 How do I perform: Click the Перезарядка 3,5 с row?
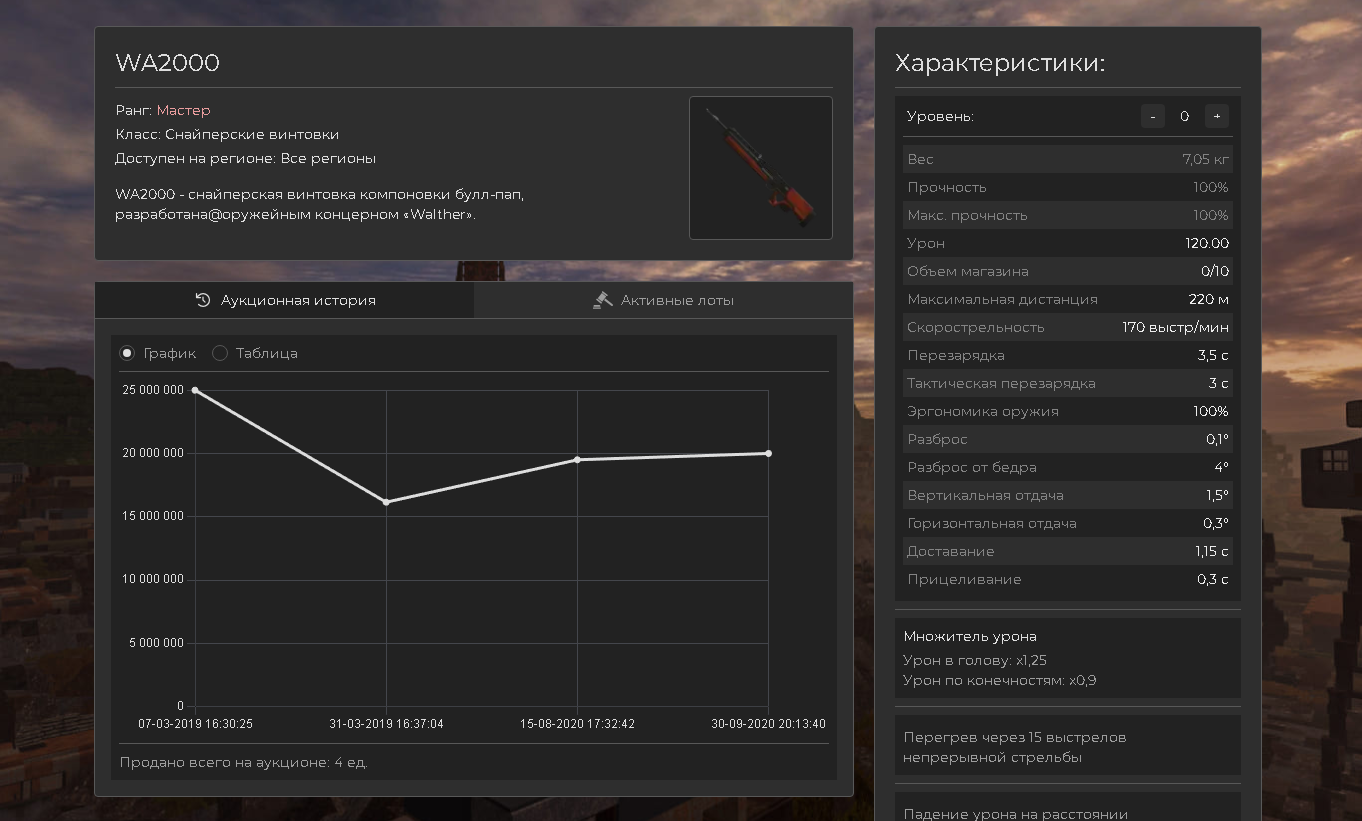[1068, 355]
